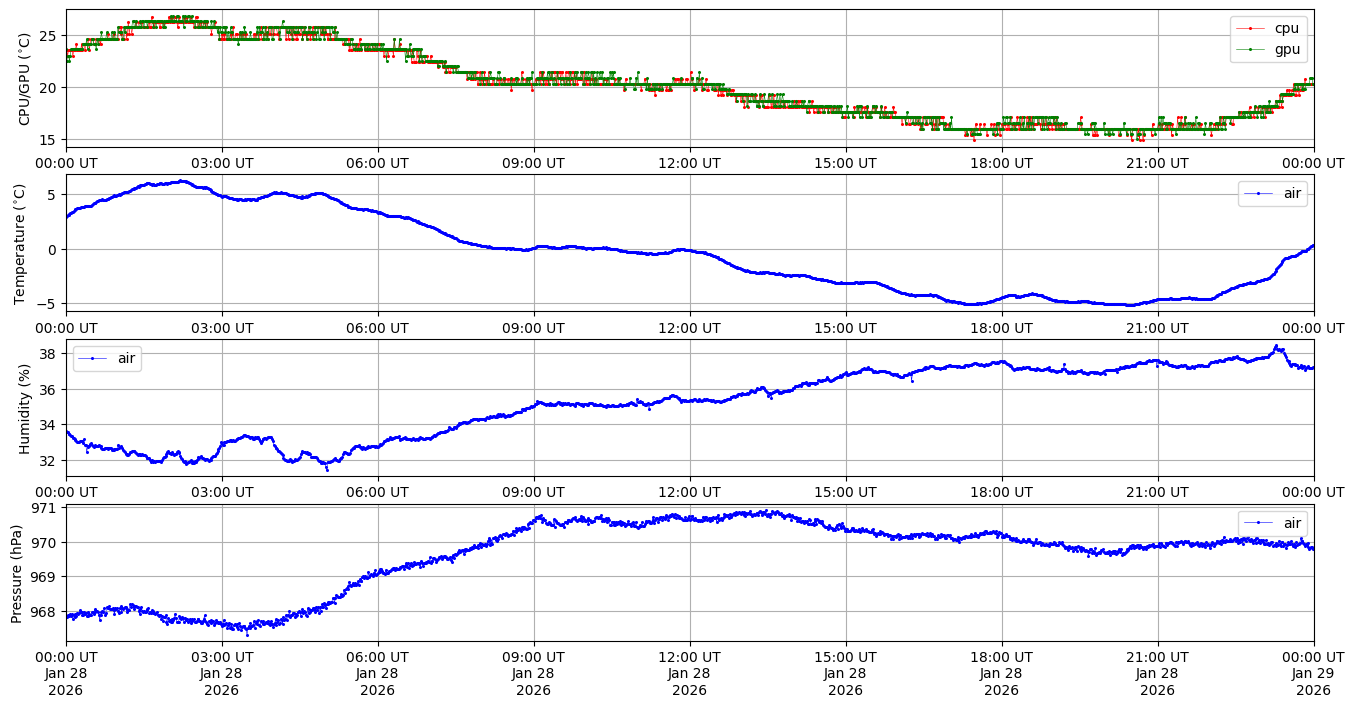Viewport: 1354px width, 707px height.
Task: Click 06:00 UT tick below the Temperature chart
Action: click(x=377, y=327)
